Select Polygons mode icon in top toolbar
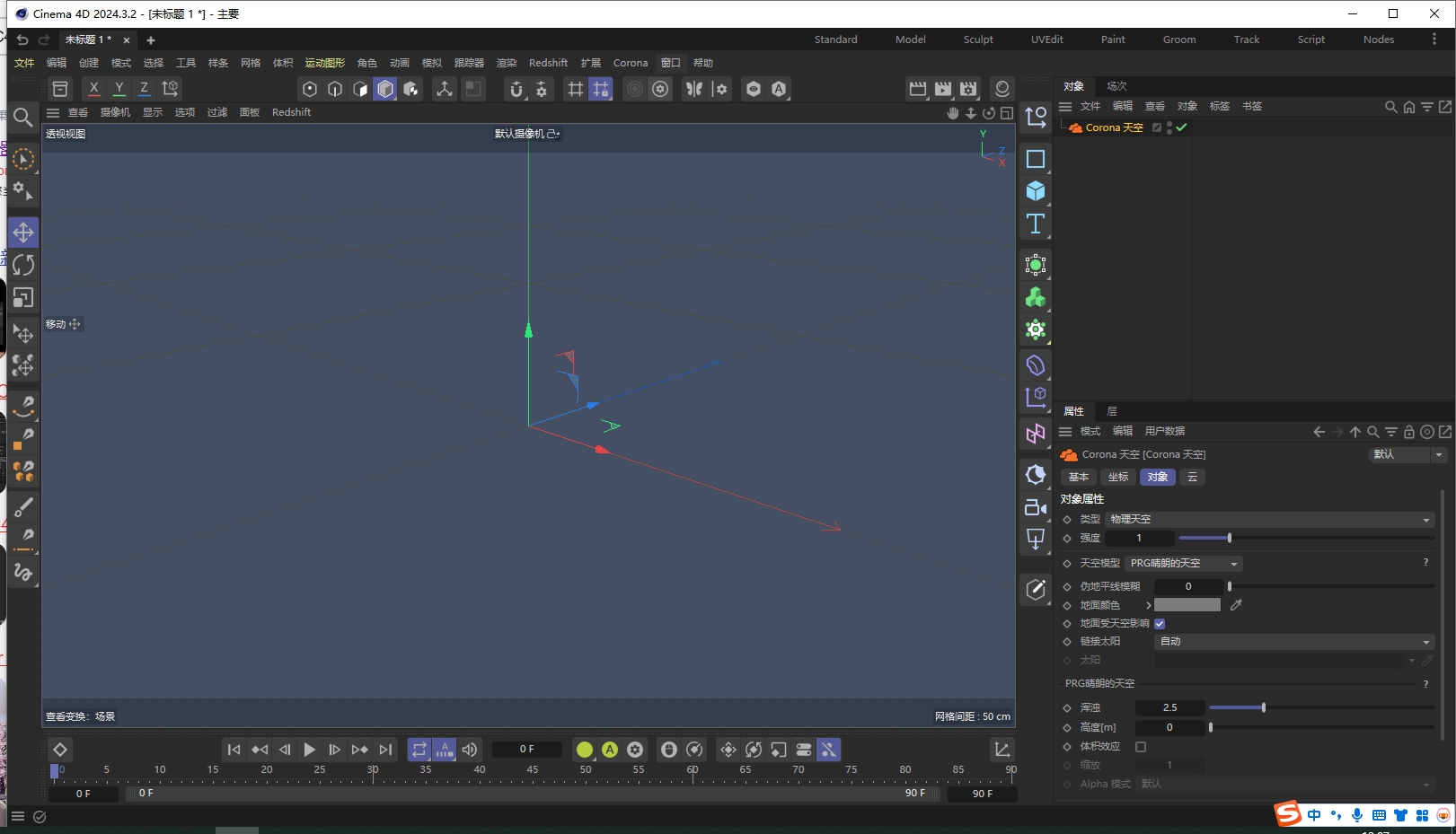 385,89
